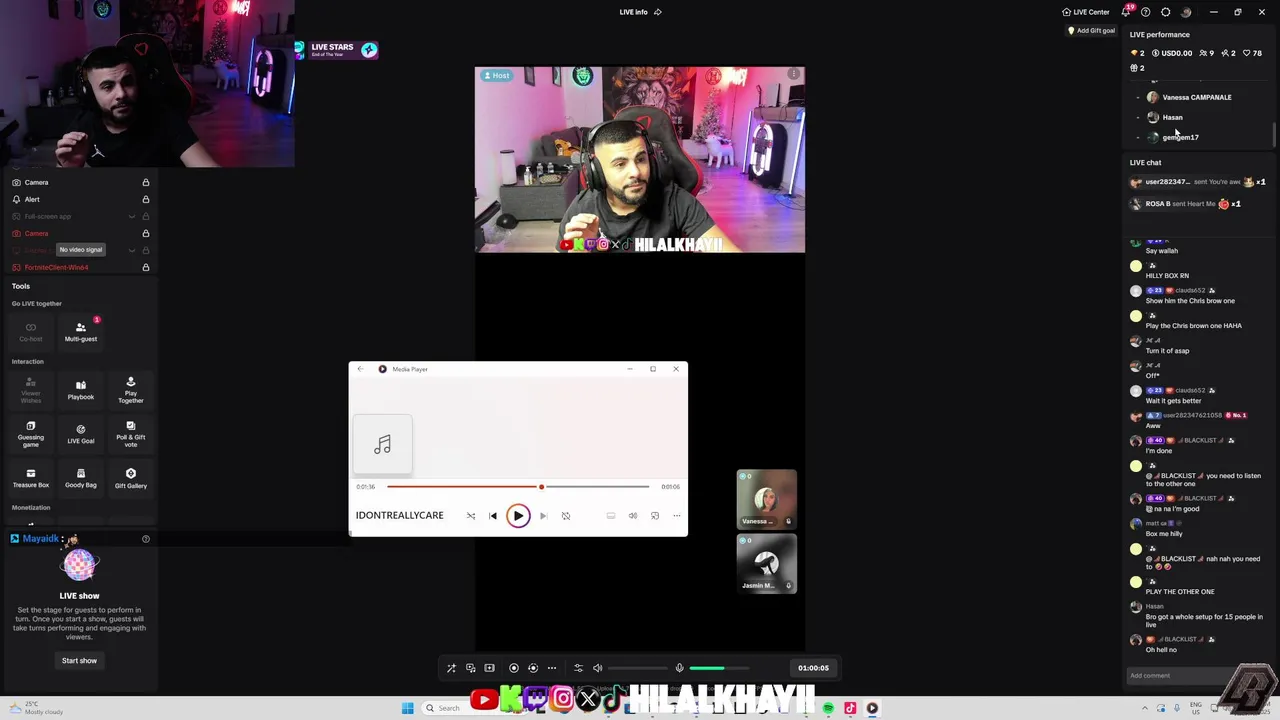Open the Play Together tool
1280x720 pixels.
pos(131,390)
